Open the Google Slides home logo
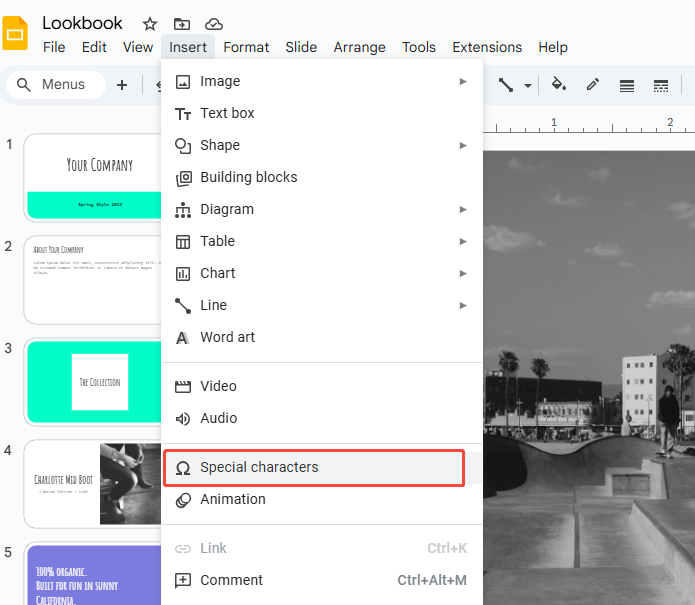Screen dimensions: 695x605 [16, 34]
